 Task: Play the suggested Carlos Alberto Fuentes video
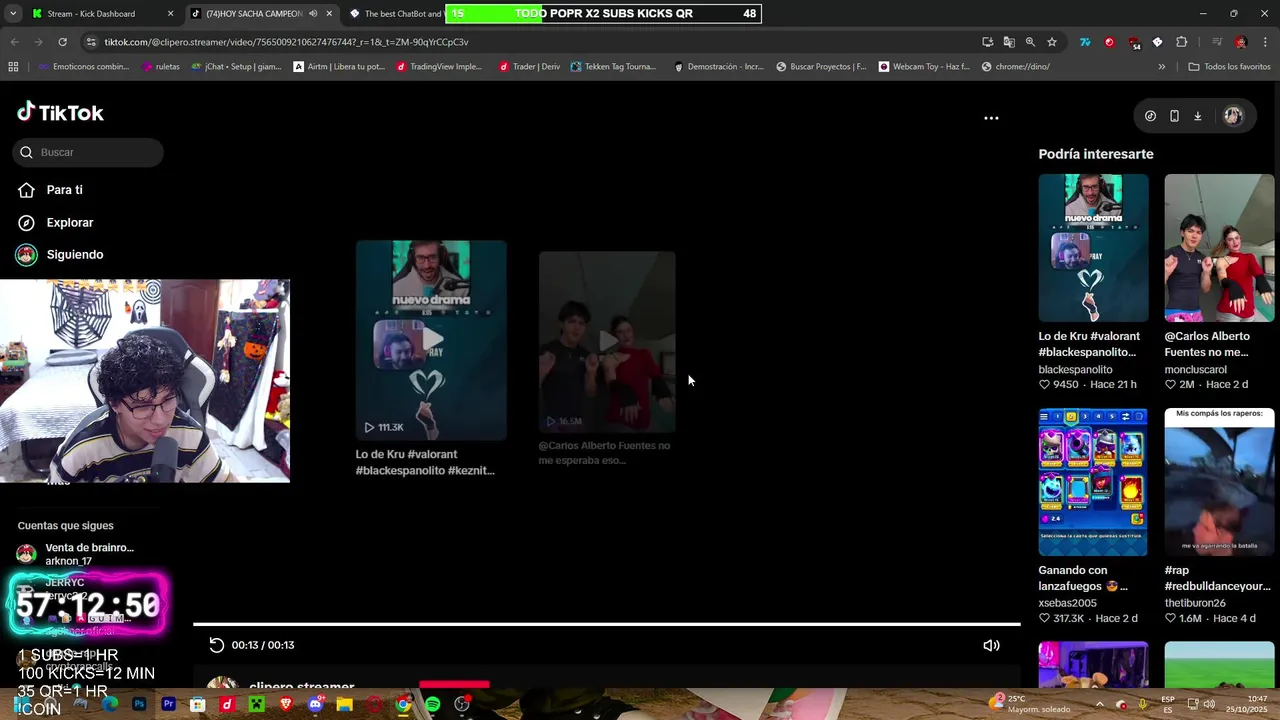[607, 342]
